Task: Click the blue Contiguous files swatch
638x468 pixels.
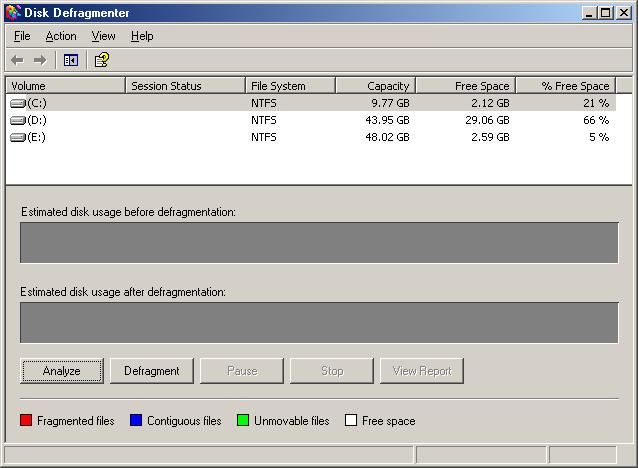Action: (136, 420)
